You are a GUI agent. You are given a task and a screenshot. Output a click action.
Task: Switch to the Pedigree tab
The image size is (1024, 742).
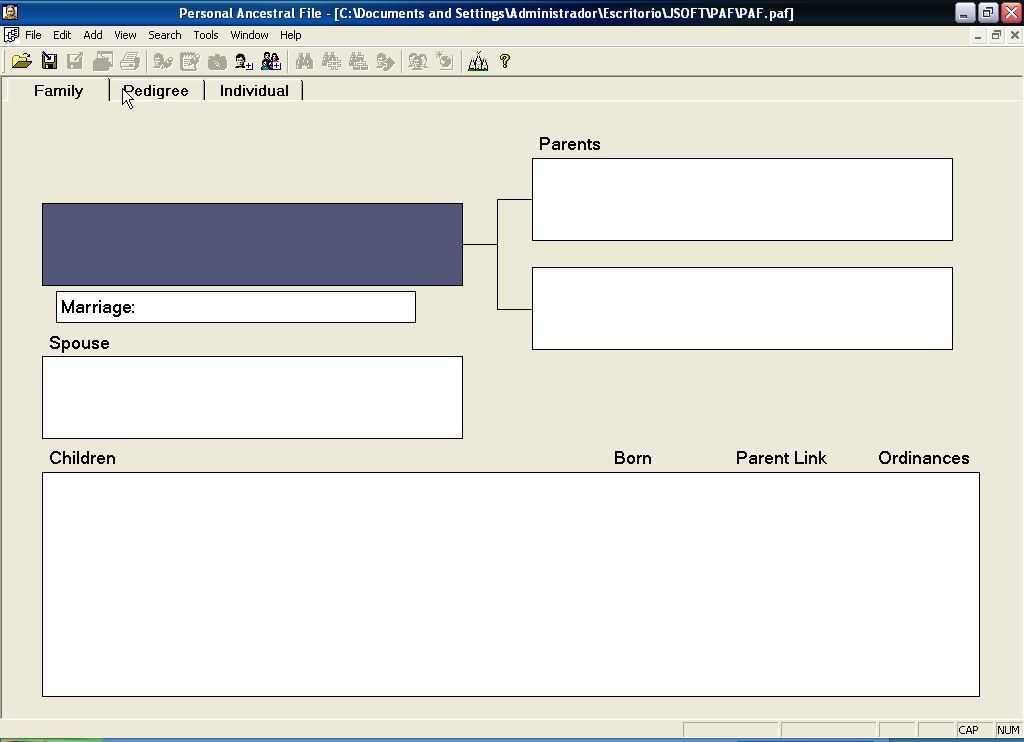point(156,90)
